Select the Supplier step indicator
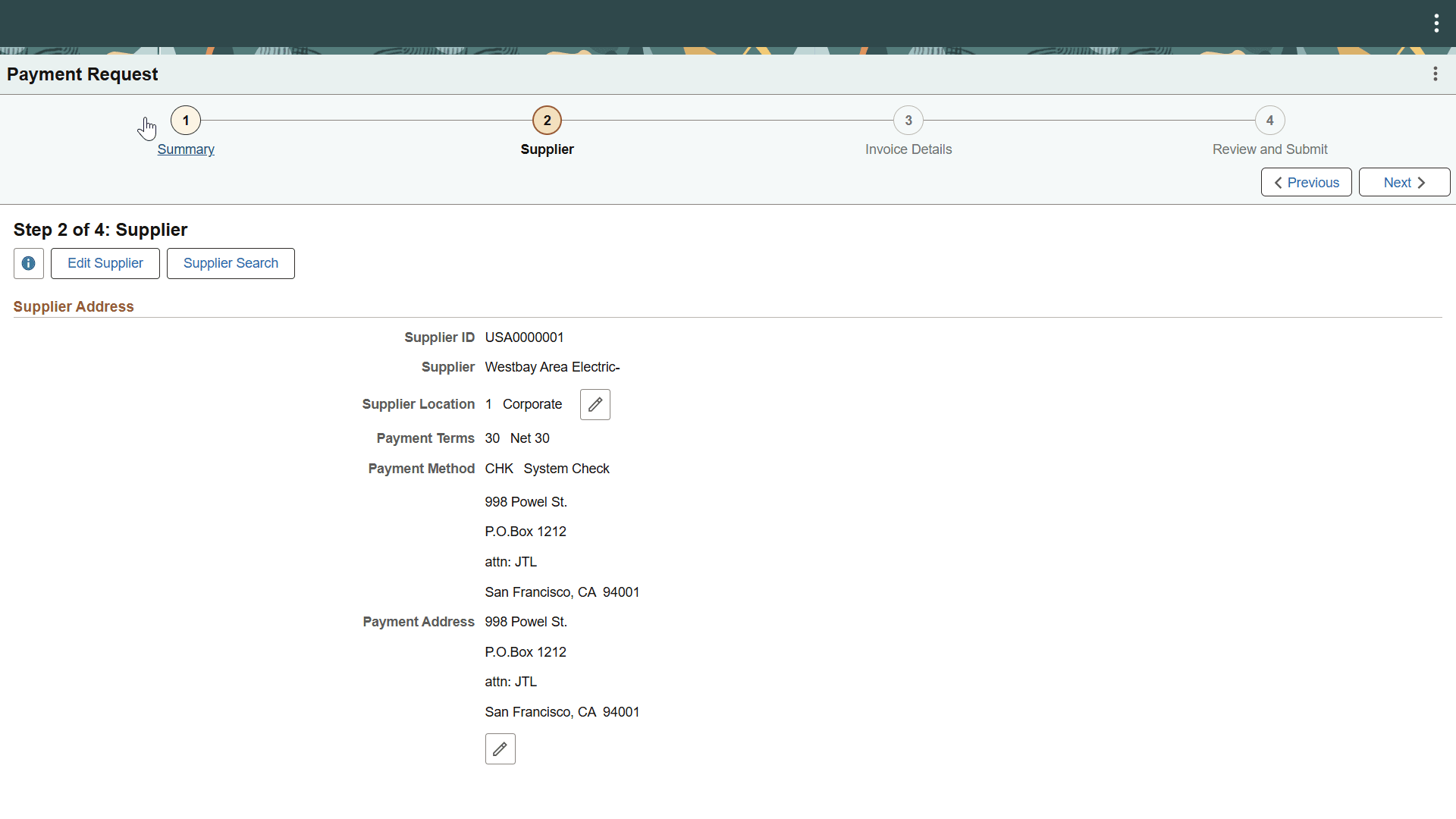The width and height of the screenshot is (1456, 819). (547, 120)
